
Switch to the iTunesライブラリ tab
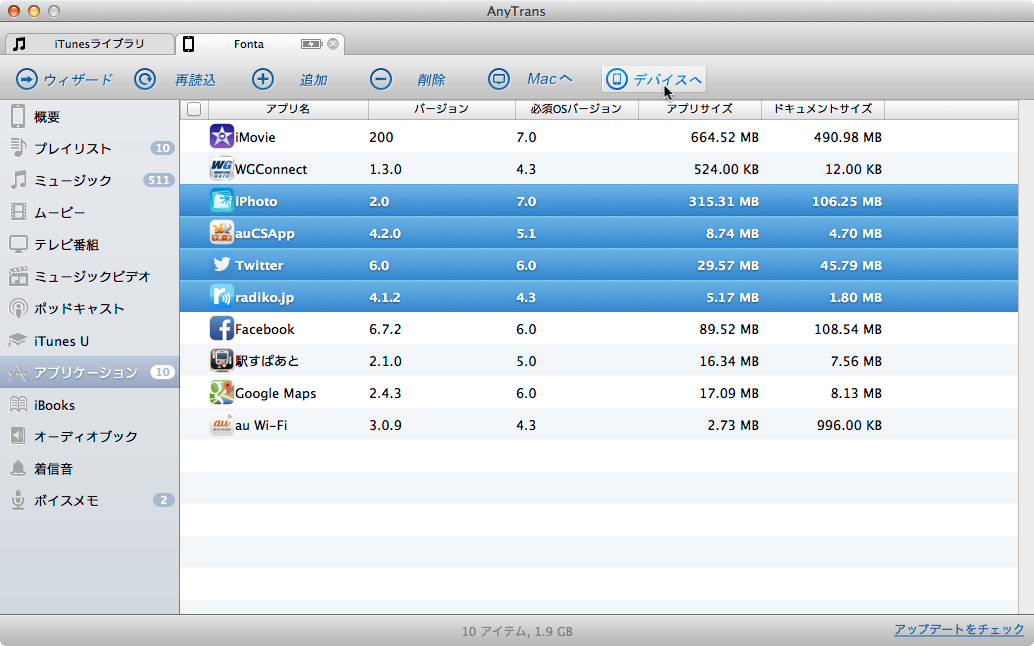pos(90,44)
